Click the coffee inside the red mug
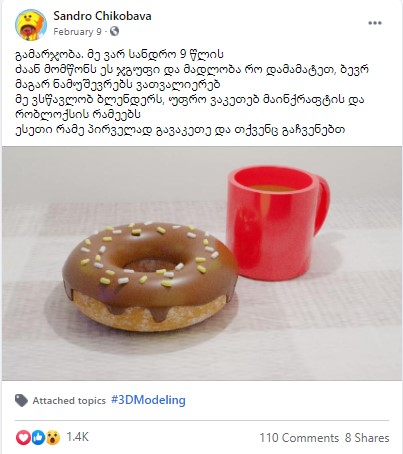Image resolution: width=403 pixels, height=454 pixels. pyautogui.click(x=272, y=188)
